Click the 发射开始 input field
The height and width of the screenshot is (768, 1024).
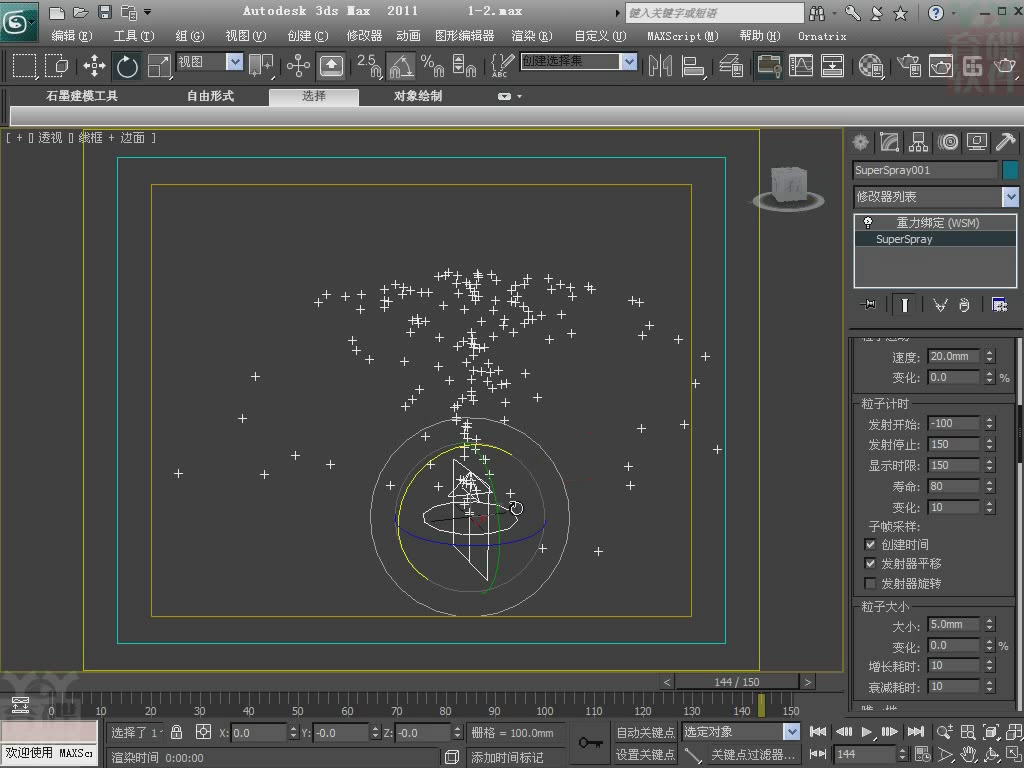click(953, 423)
